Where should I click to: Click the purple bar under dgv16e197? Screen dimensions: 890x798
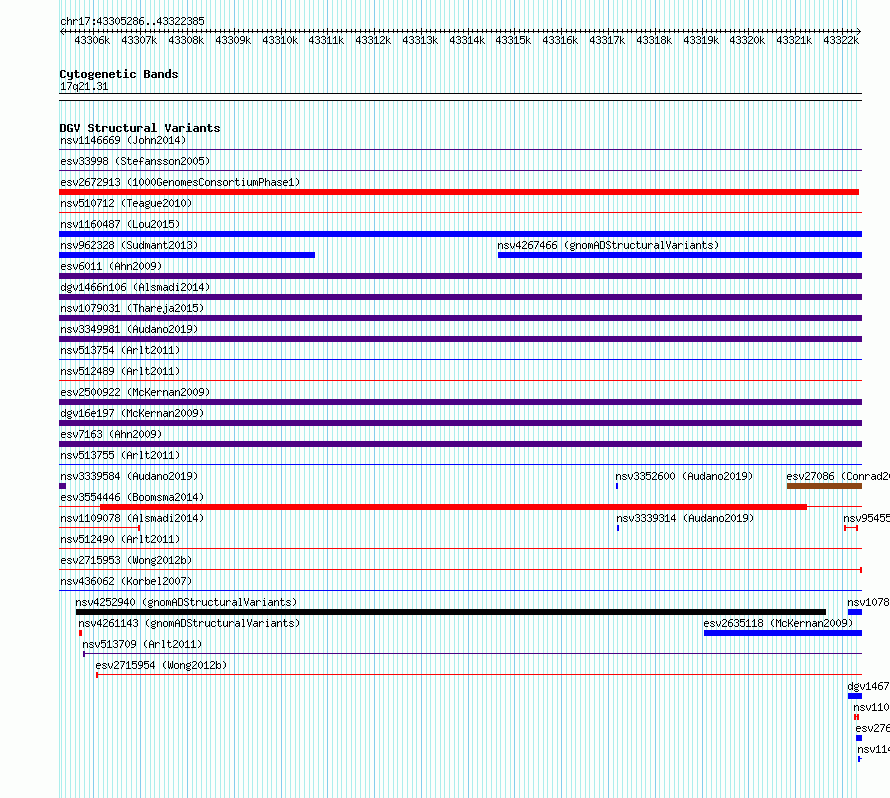coord(460,423)
